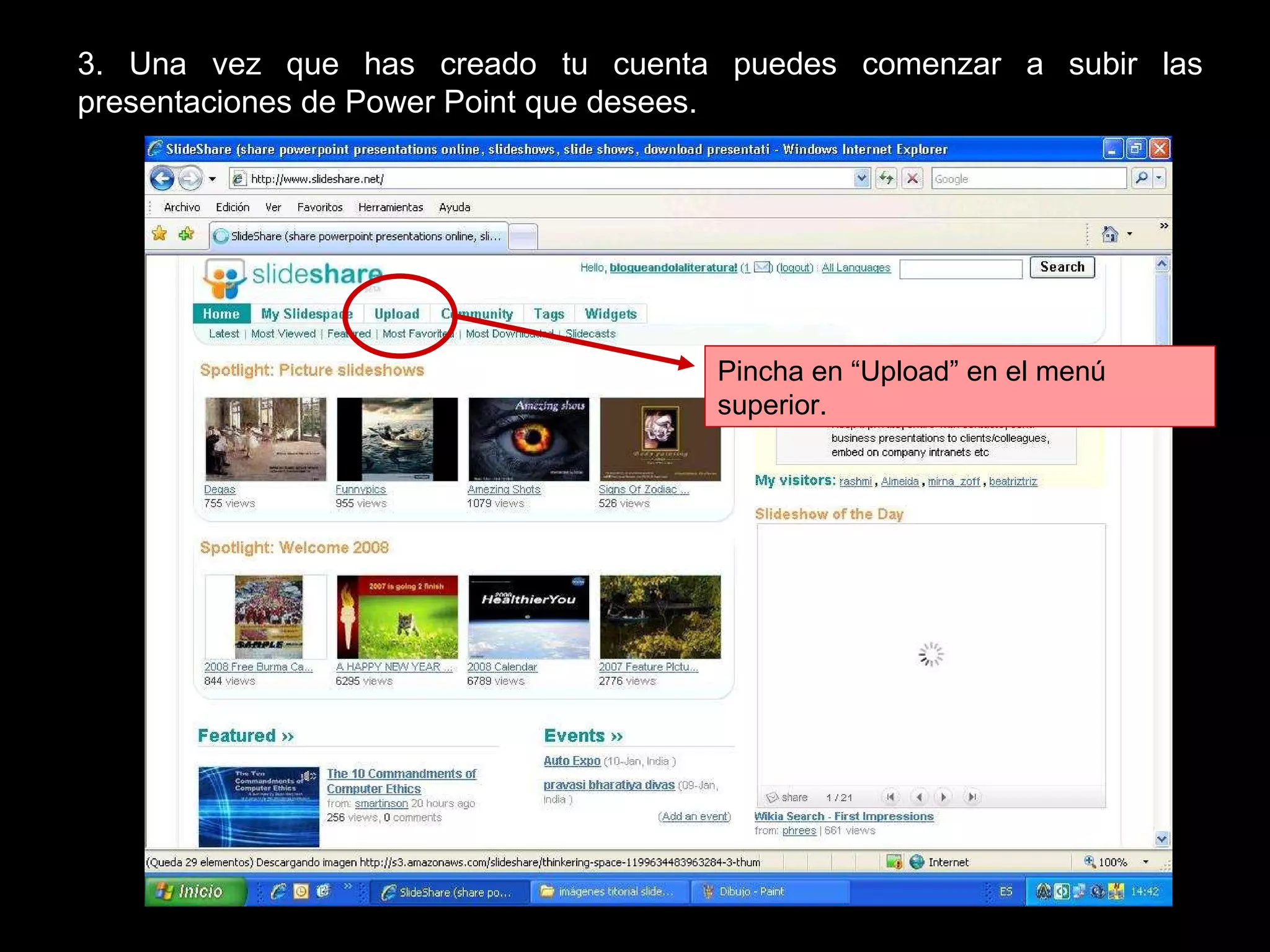Click the inbox envelope icon
Viewport: 1270px width, 952px height.
pyautogui.click(x=762, y=268)
